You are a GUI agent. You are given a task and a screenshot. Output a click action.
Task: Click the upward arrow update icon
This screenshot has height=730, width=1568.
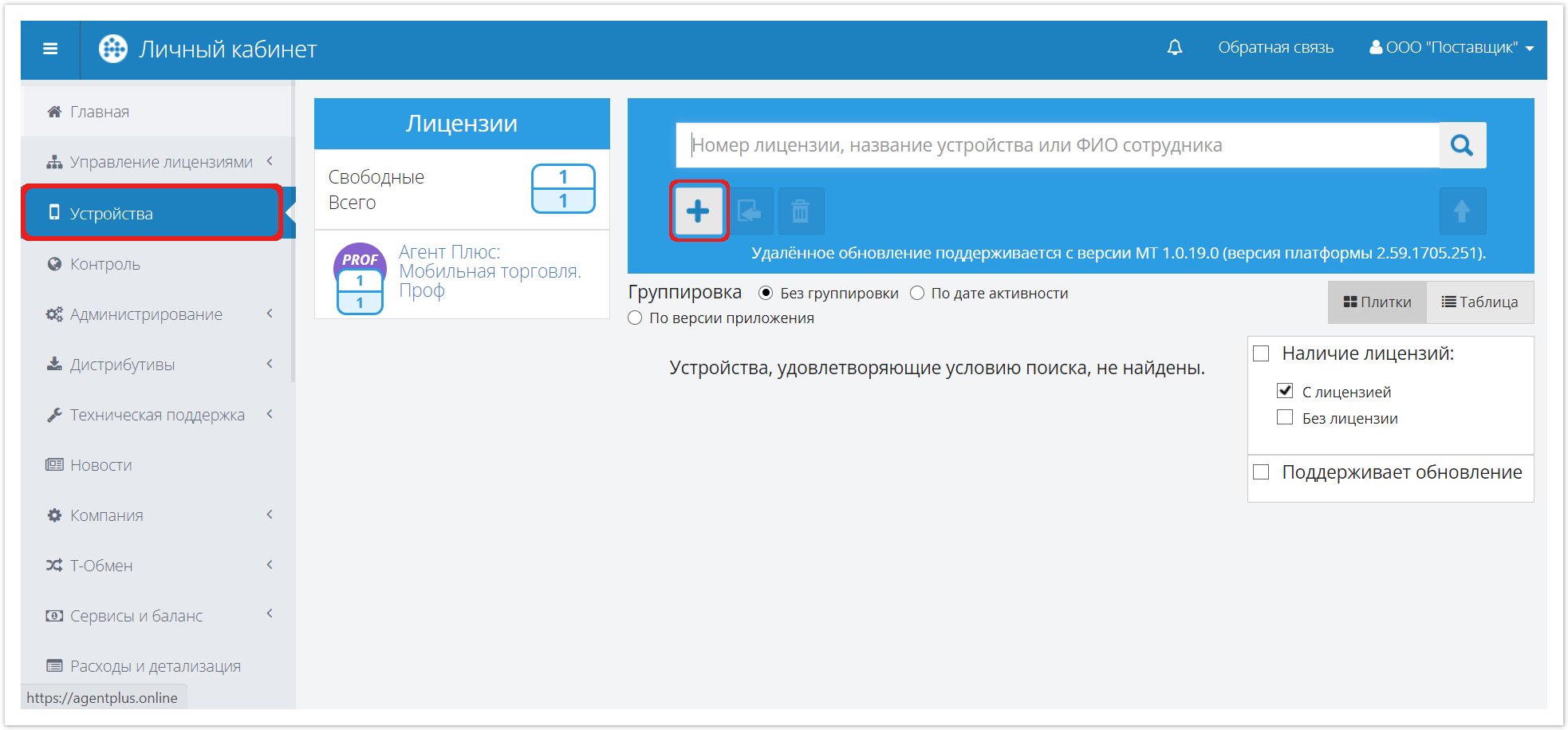(x=1461, y=211)
